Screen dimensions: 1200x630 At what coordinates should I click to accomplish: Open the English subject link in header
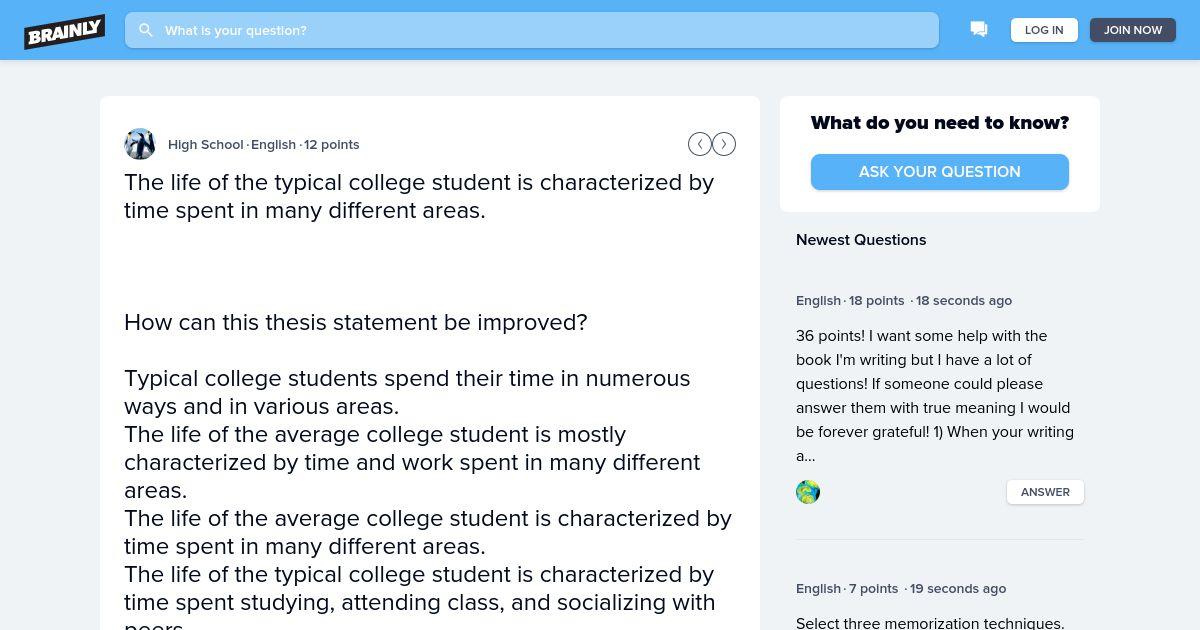click(273, 144)
